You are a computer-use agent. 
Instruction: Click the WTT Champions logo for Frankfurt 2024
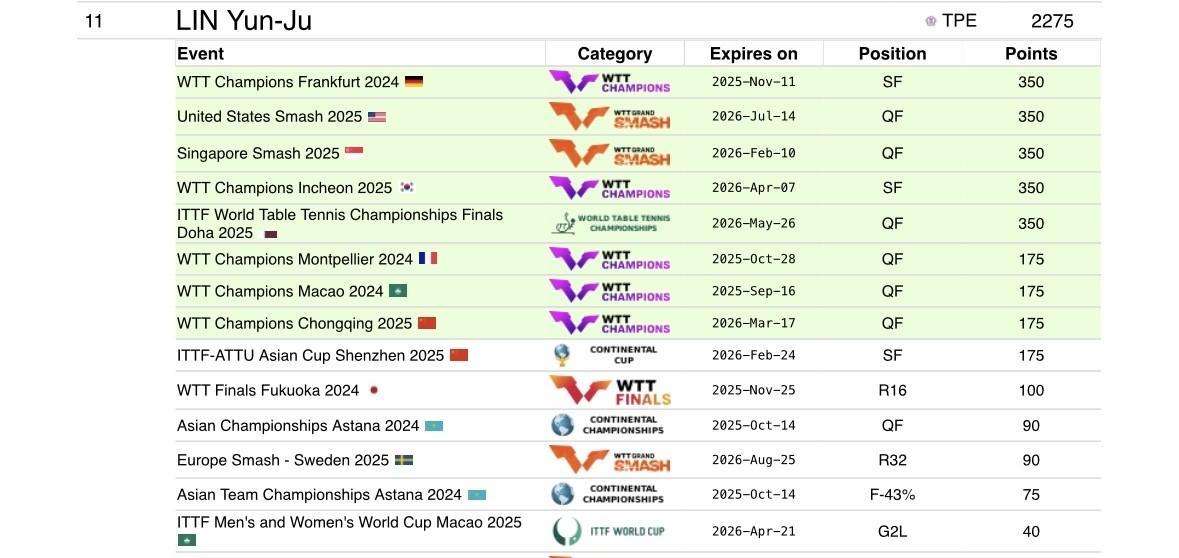pos(609,82)
